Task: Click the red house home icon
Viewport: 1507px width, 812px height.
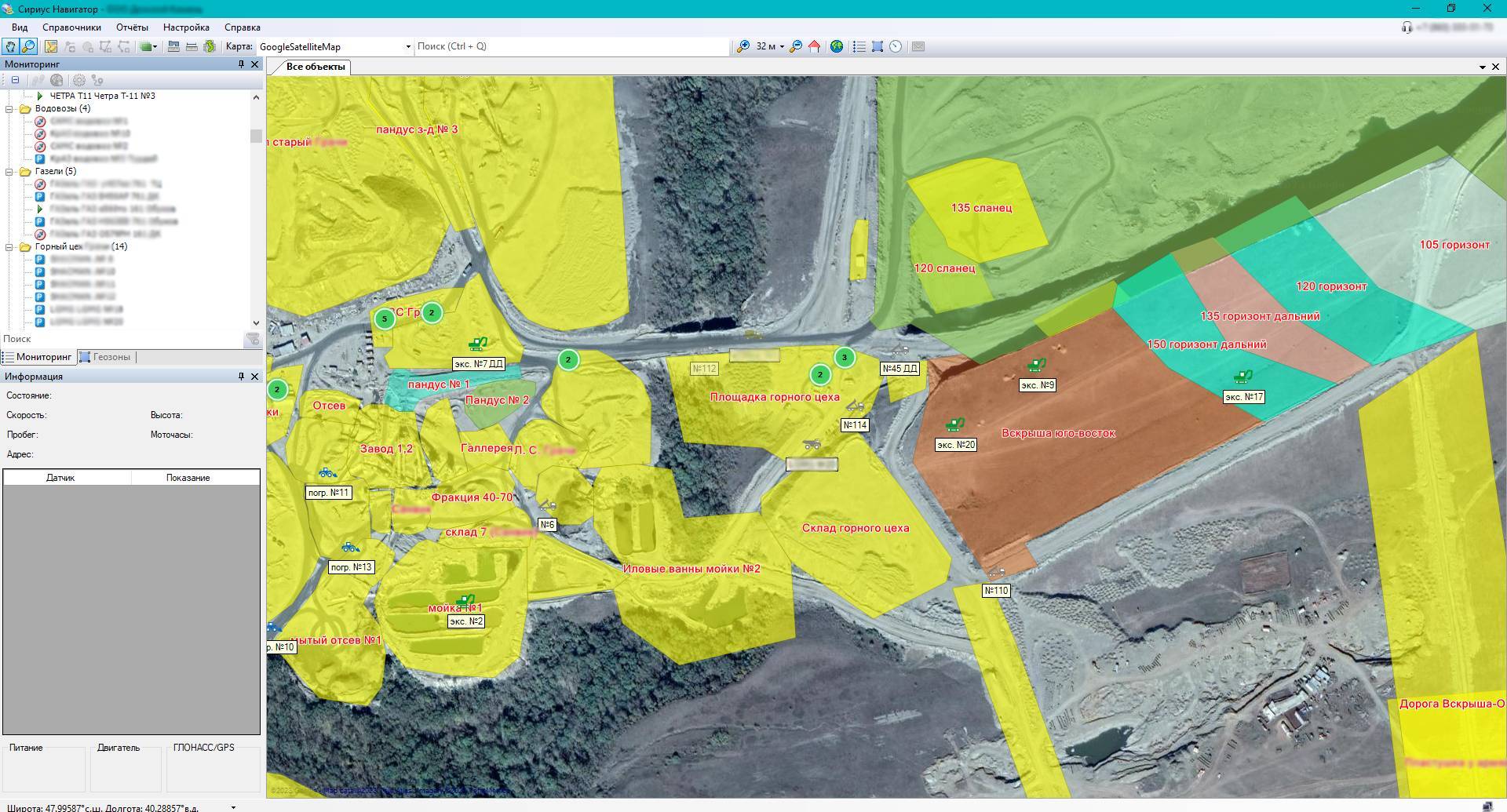Action: (815, 47)
